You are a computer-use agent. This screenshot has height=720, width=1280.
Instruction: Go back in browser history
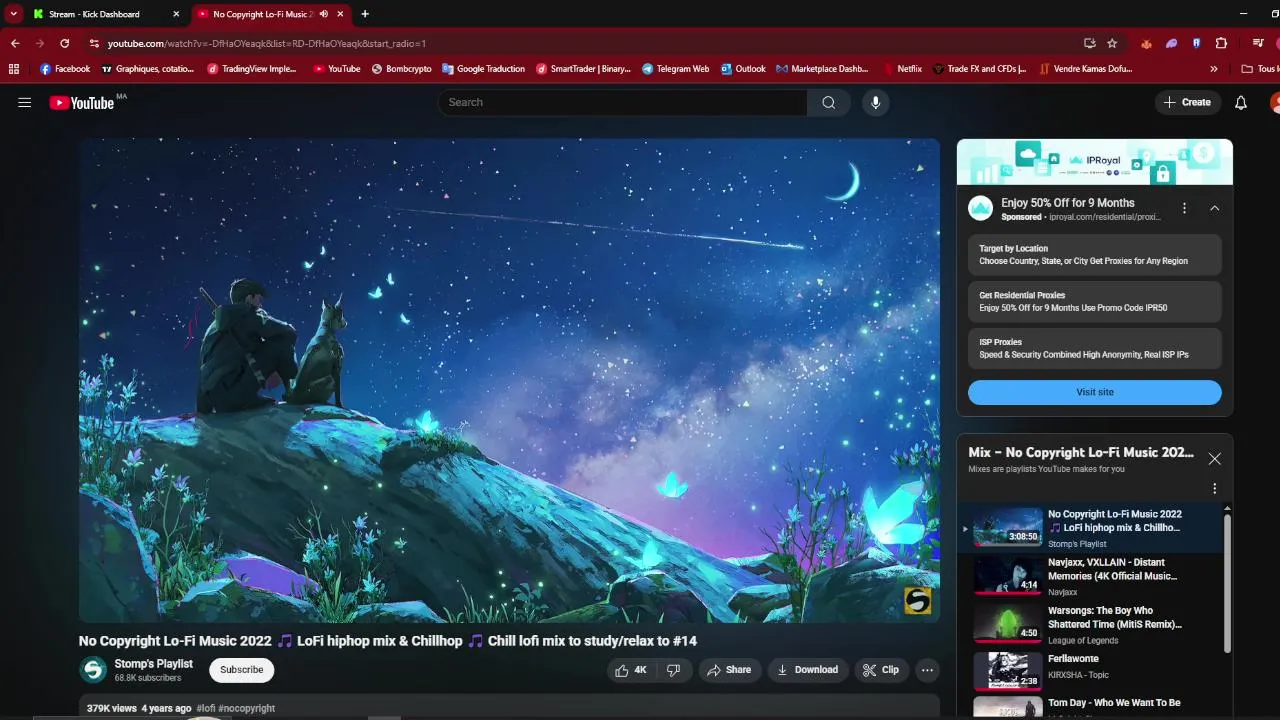[x=15, y=43]
